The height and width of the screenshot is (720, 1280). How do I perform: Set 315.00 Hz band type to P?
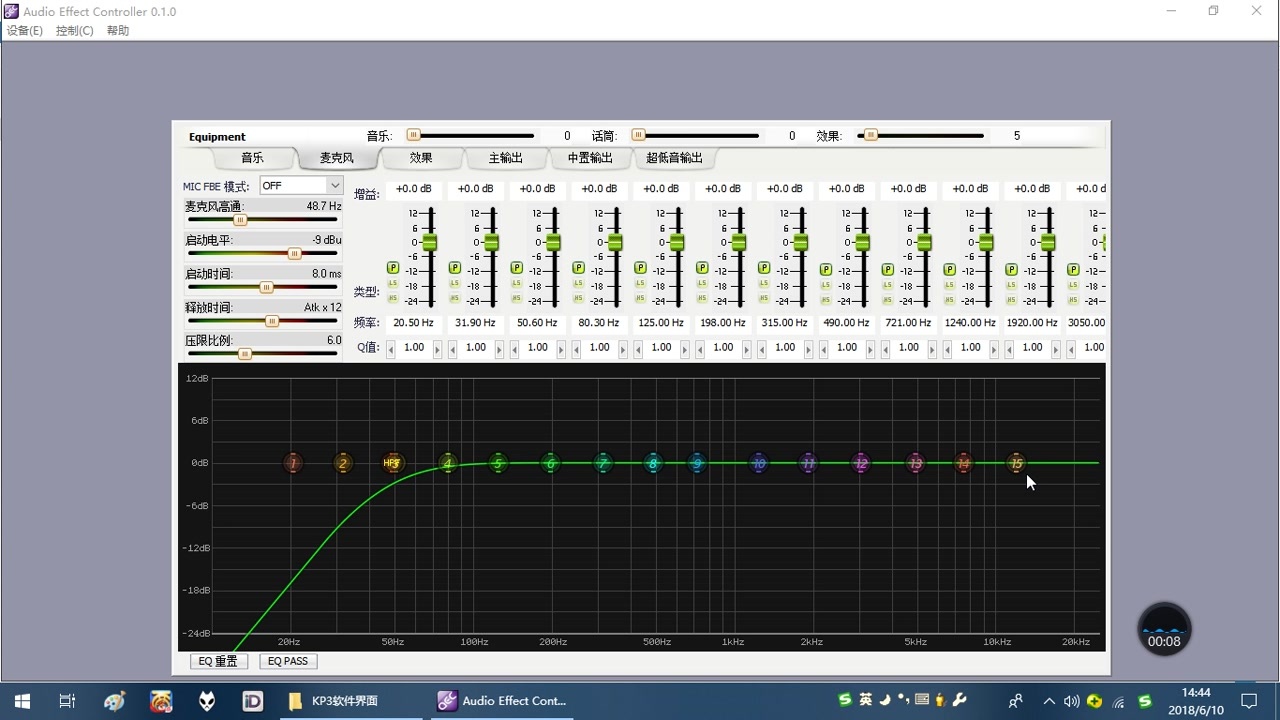coord(764,268)
